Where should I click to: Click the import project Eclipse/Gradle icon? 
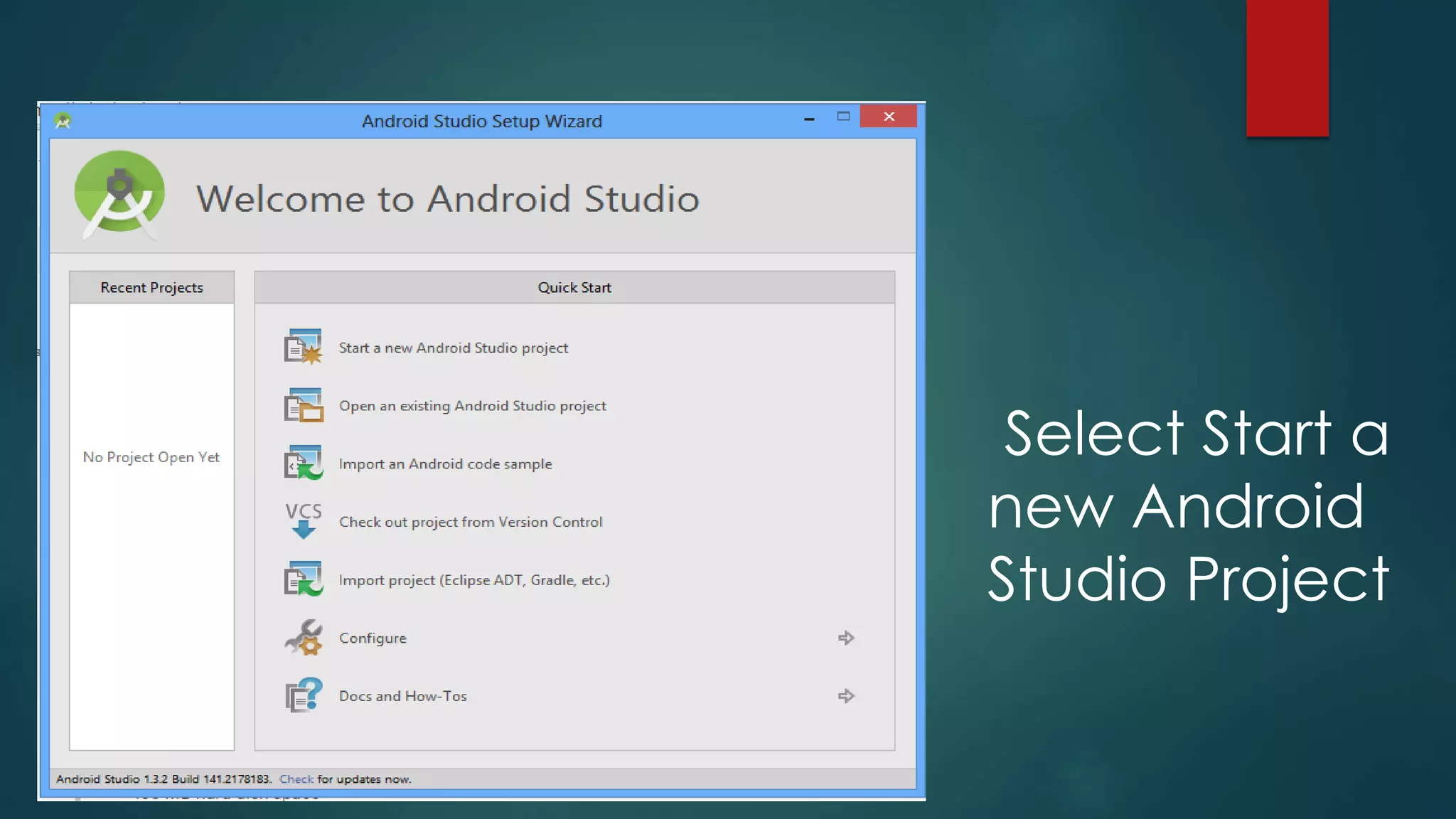304,579
